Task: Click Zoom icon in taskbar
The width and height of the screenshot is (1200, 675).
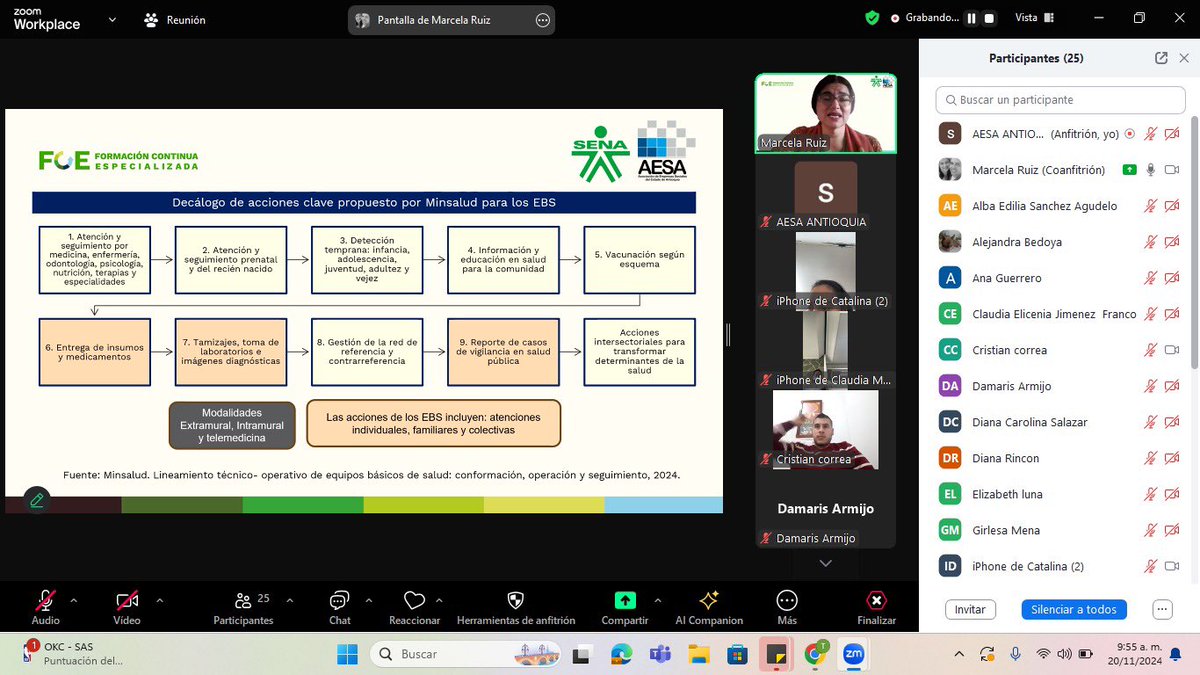Action: [855, 655]
